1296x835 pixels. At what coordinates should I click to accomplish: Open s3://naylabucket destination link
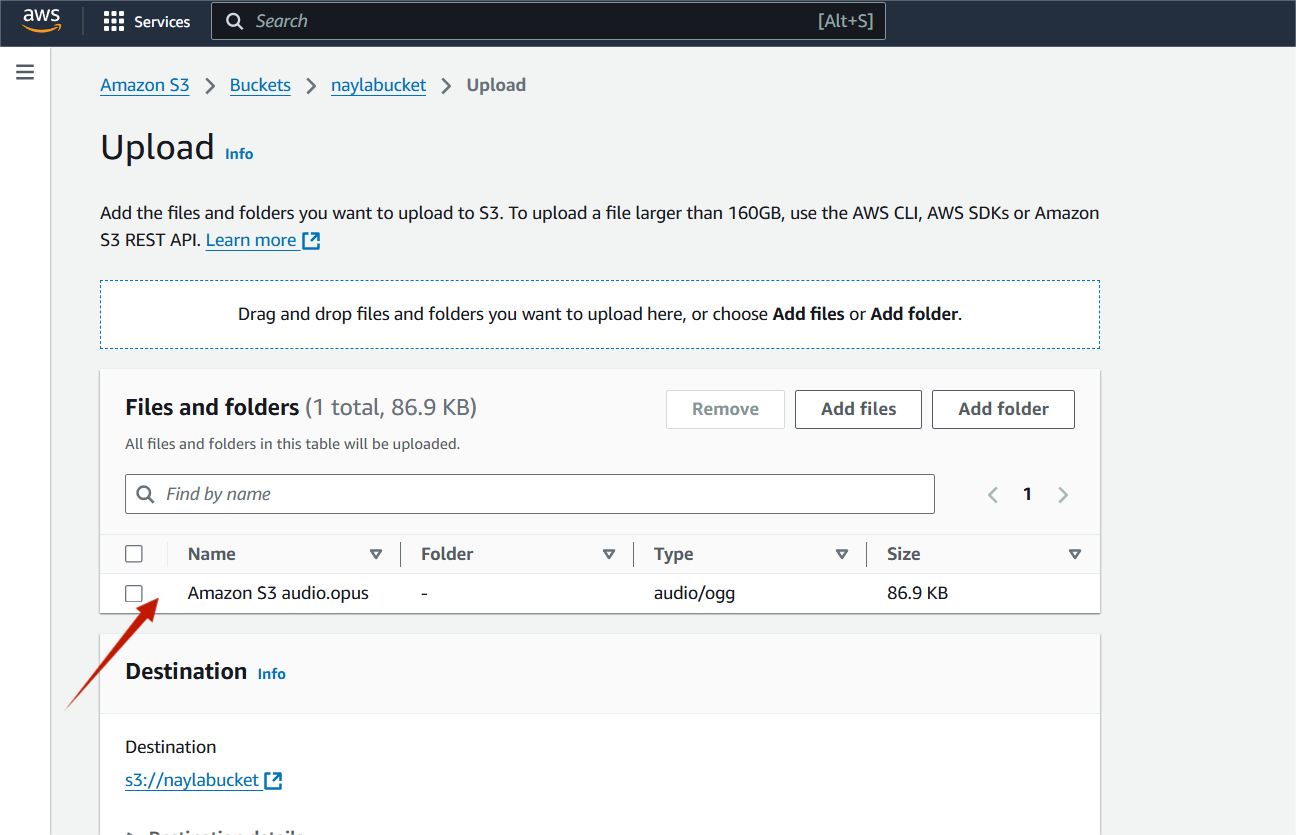pyautogui.click(x=192, y=780)
